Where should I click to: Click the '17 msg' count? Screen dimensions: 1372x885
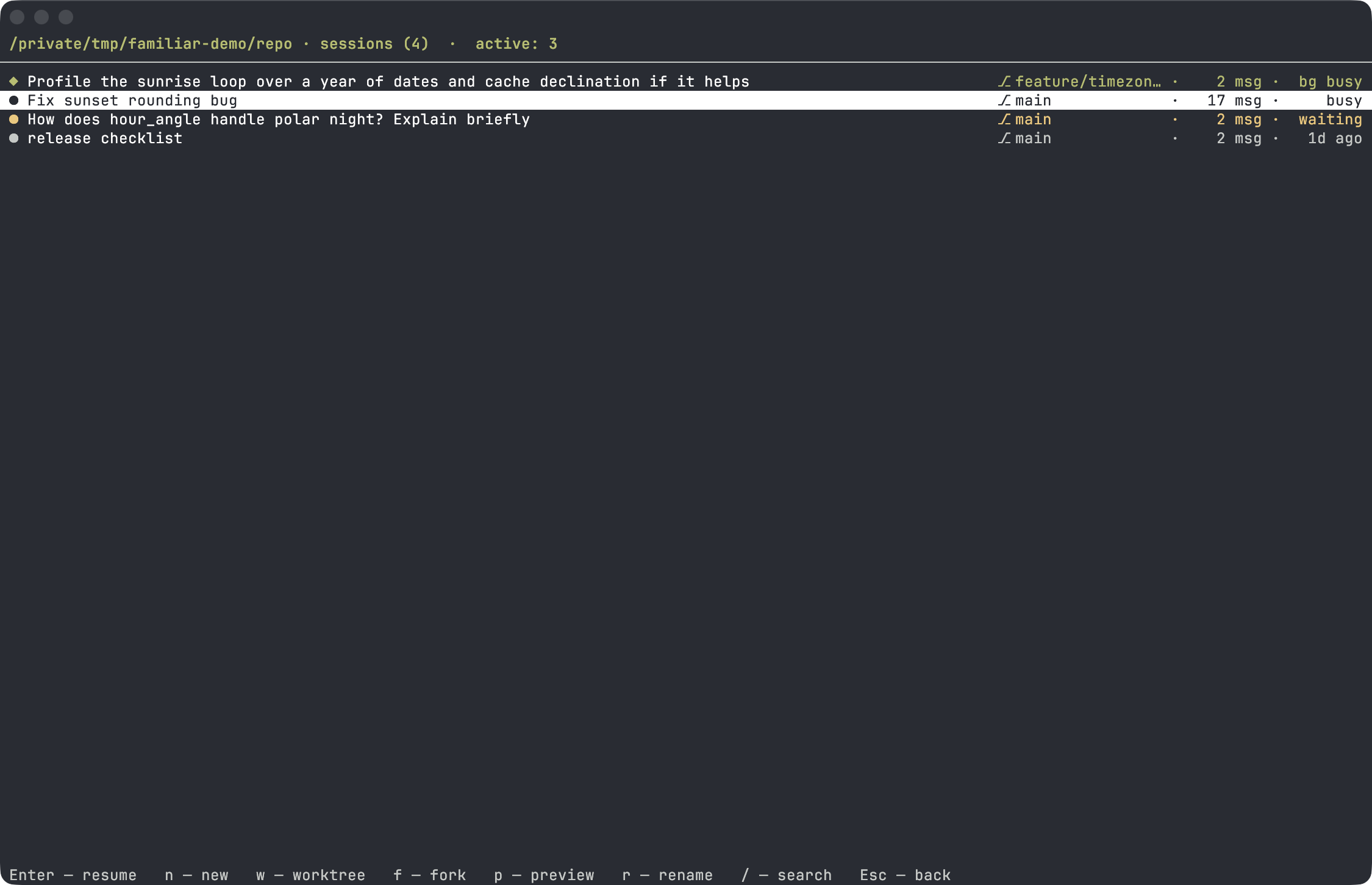point(1235,101)
